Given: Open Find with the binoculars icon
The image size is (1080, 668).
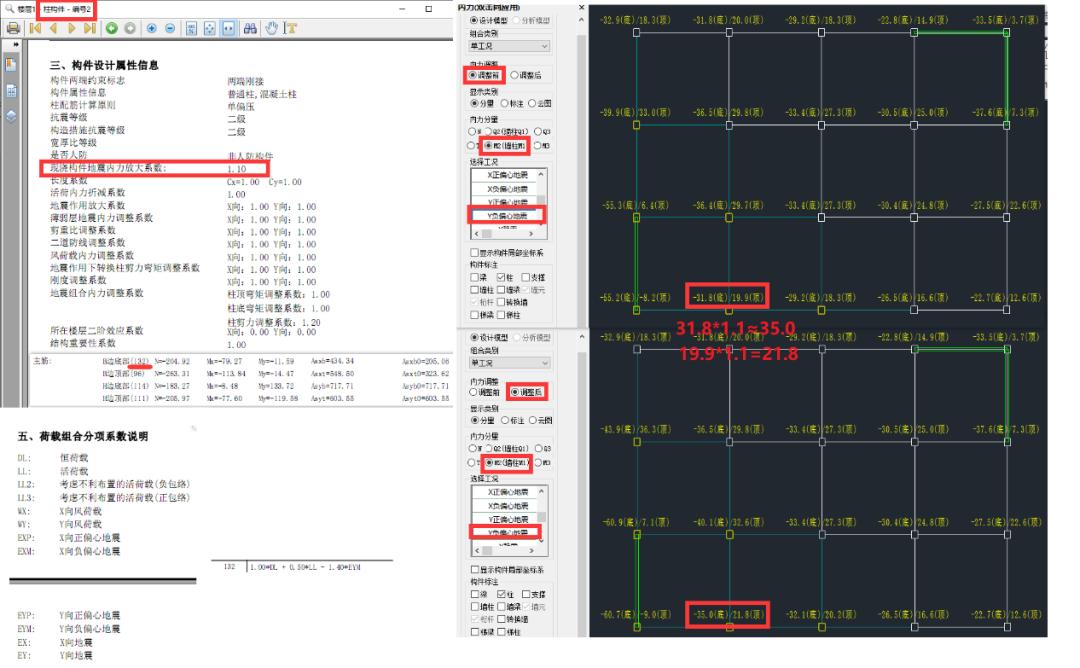Looking at the screenshot, I should click(x=250, y=28).
